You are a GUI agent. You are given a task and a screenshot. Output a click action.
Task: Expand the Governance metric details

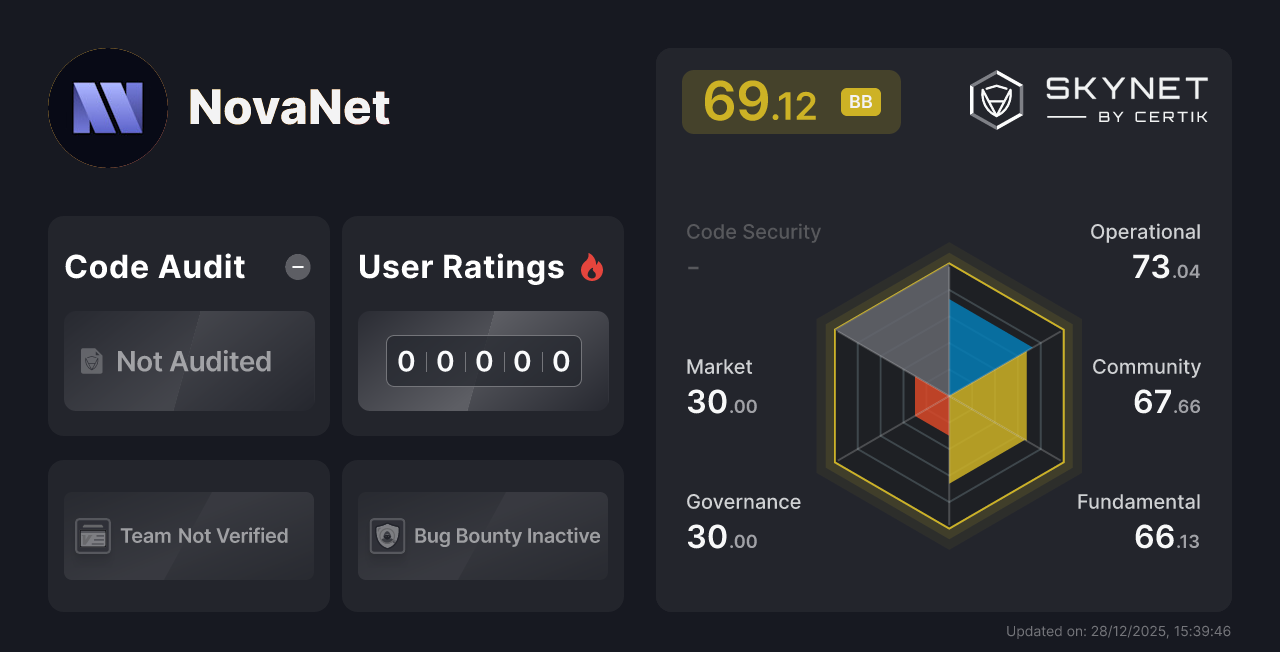click(743, 520)
